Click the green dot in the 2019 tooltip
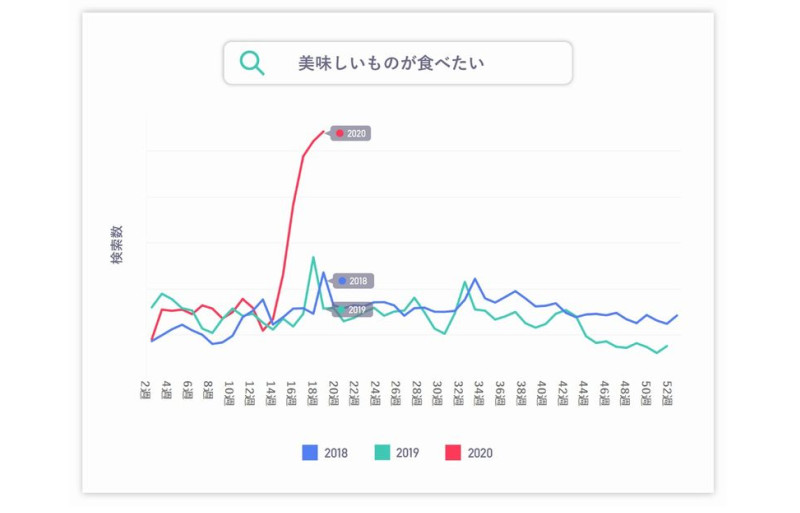Screen dimensions: 800x513 point(341,310)
